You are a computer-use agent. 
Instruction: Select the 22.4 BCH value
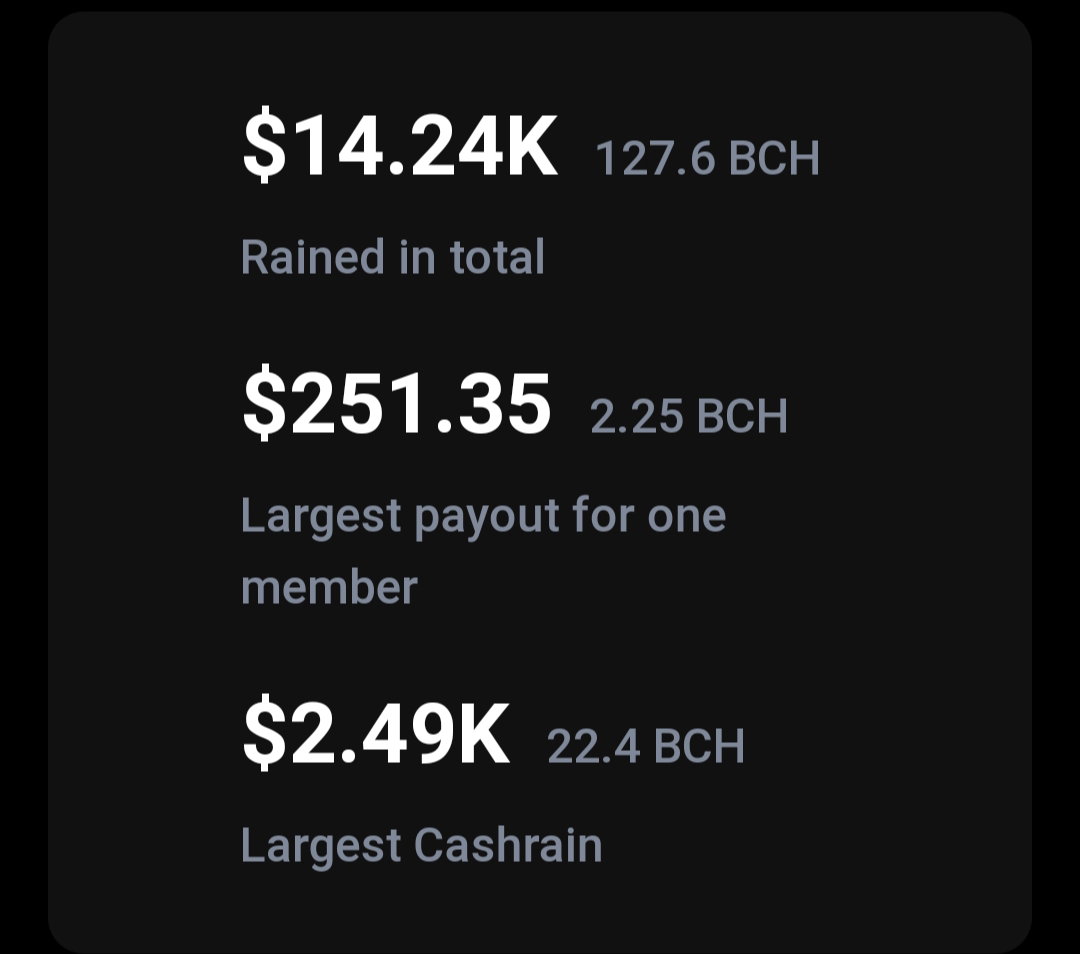click(646, 746)
